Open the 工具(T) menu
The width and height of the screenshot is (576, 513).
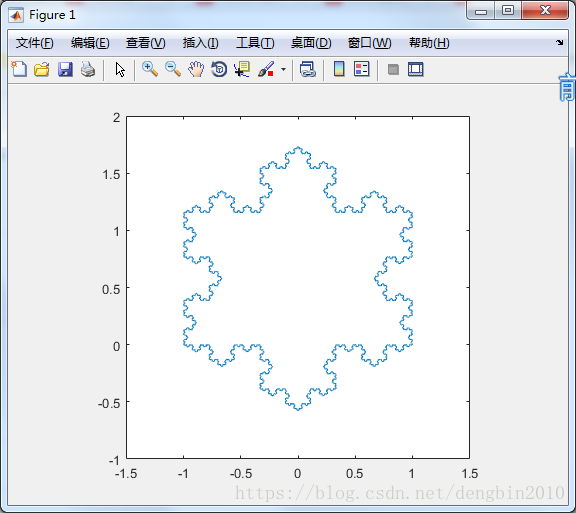(x=255, y=43)
